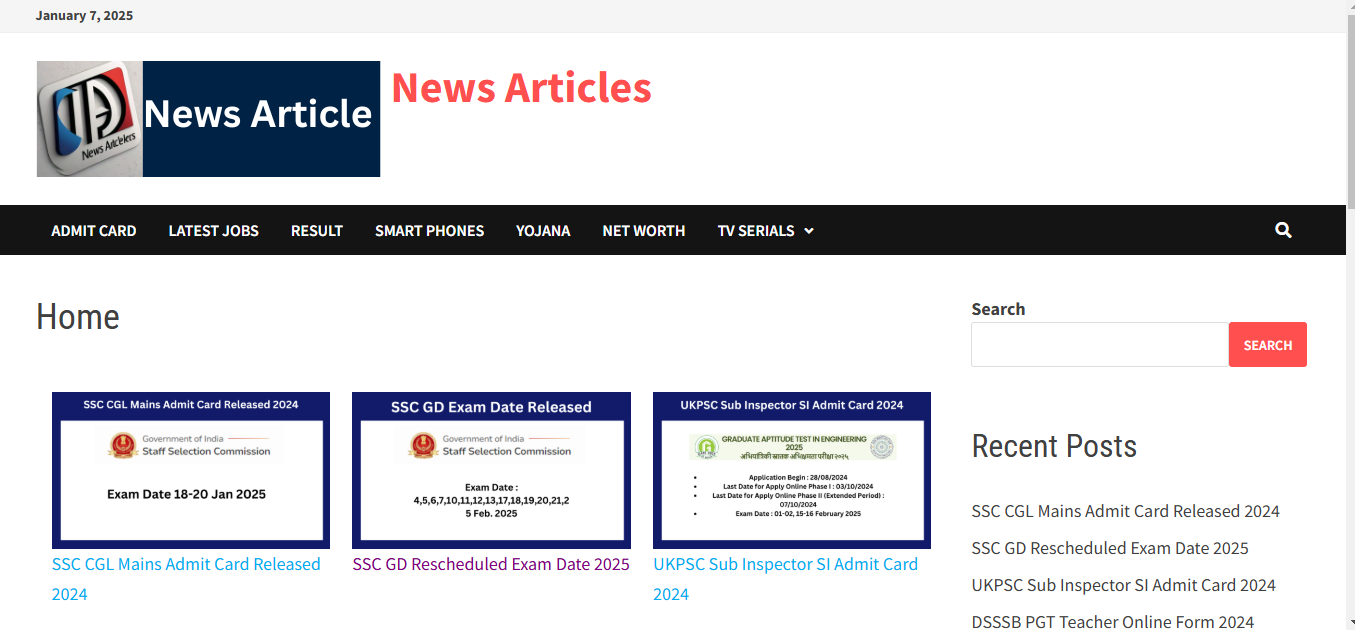Open recent post UKPSC Sub Inspector SI Admit Card 2024
1355x630 pixels.
coord(1123,585)
